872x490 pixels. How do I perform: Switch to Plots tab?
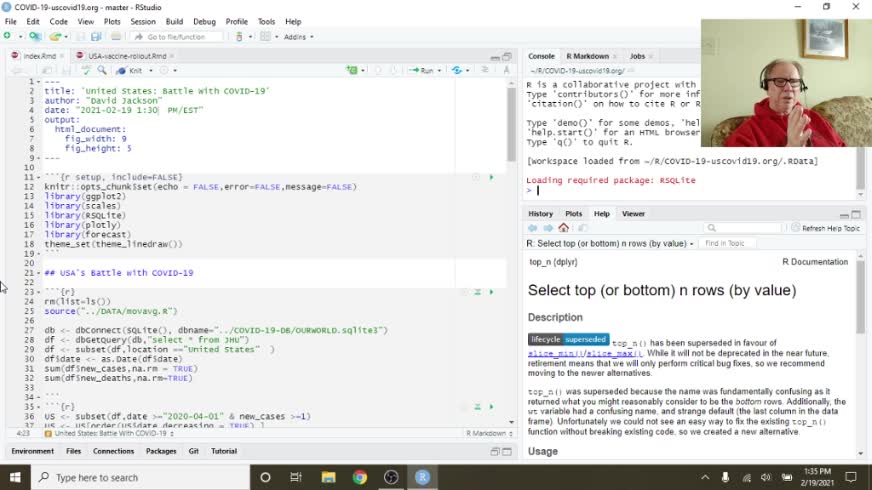(x=573, y=214)
